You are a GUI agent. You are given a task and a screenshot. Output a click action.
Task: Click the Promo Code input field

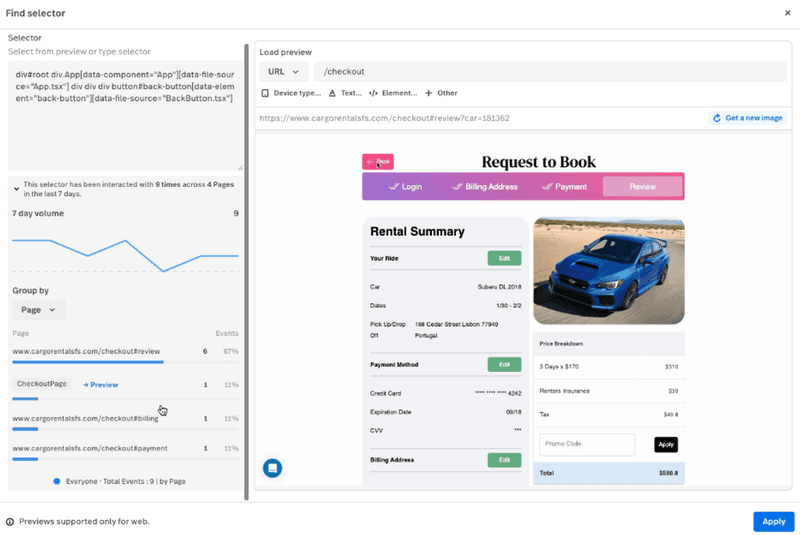(587, 444)
